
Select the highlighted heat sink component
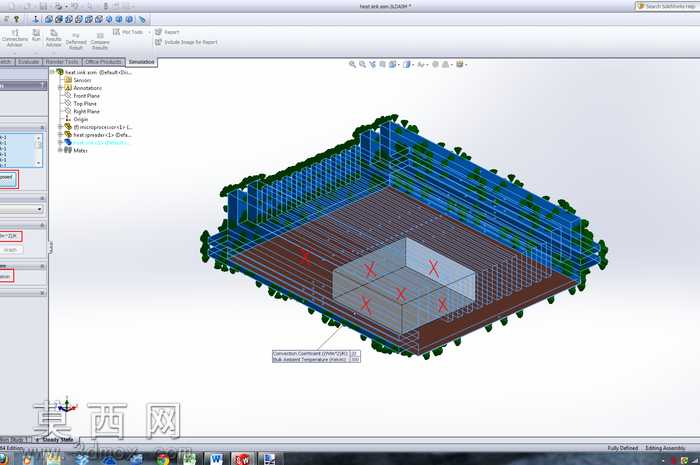coord(97,142)
